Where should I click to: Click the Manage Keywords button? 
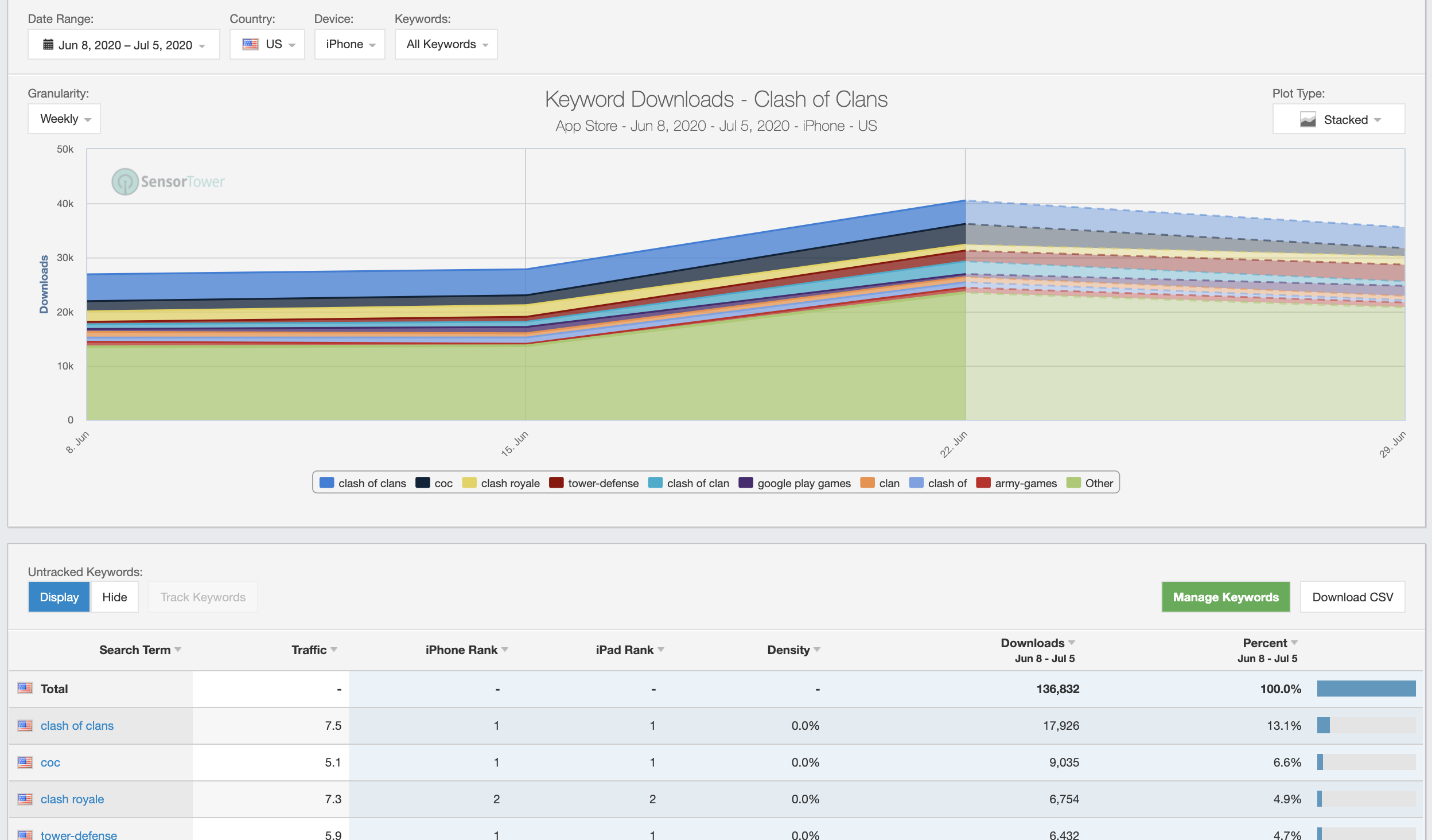pyautogui.click(x=1225, y=597)
